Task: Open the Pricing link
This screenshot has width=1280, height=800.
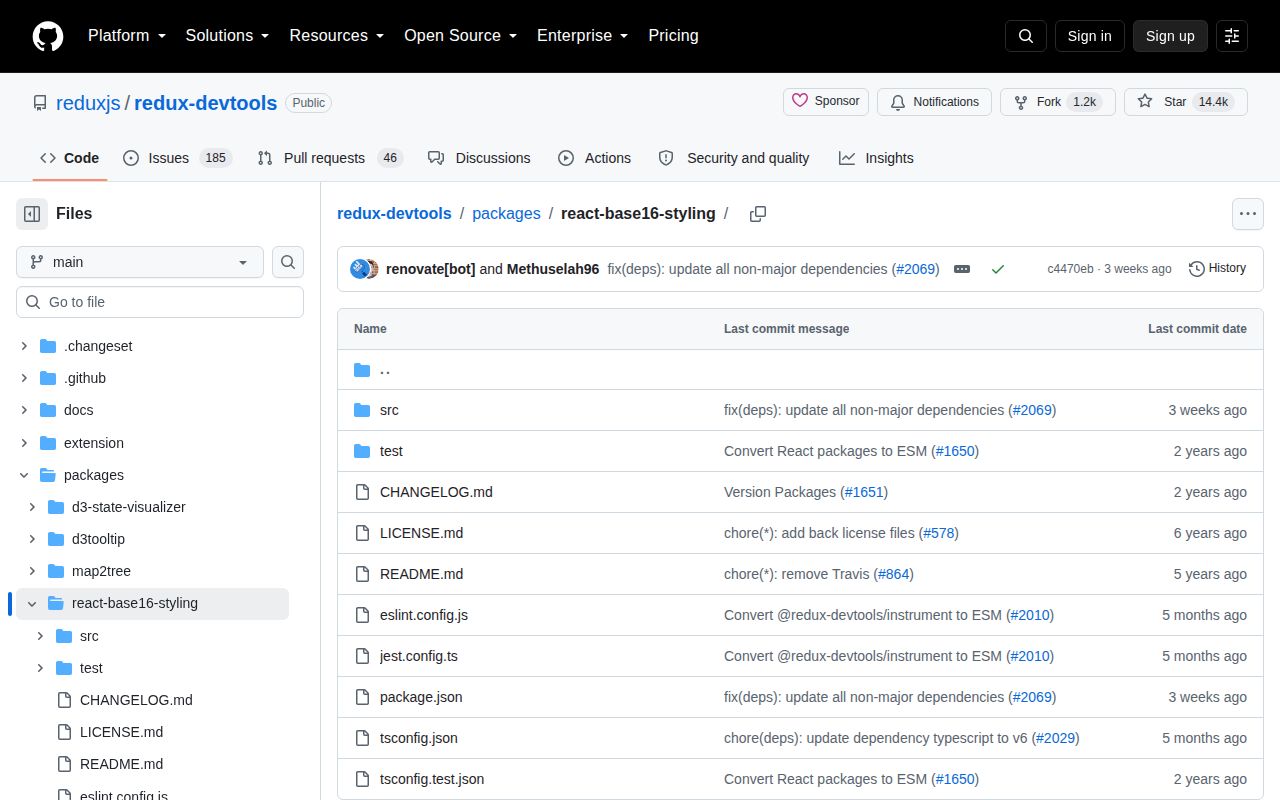Action: click(x=673, y=35)
